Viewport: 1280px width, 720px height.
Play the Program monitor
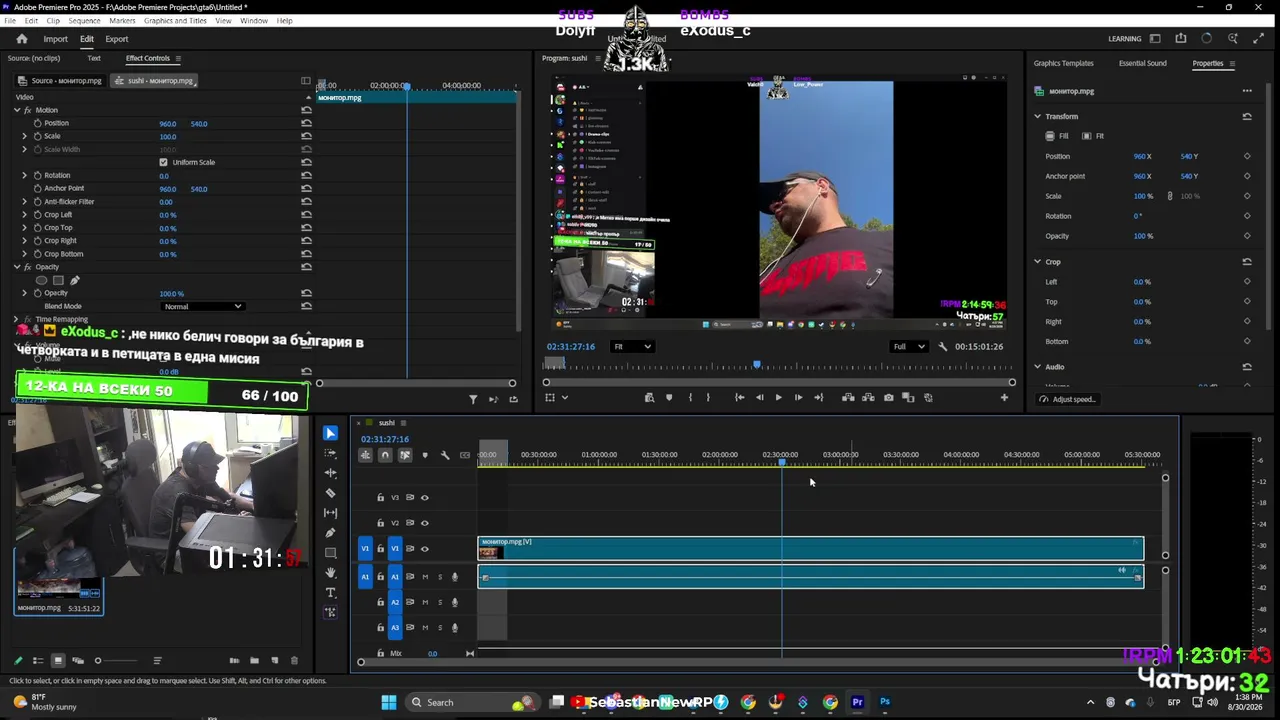[x=778, y=398]
